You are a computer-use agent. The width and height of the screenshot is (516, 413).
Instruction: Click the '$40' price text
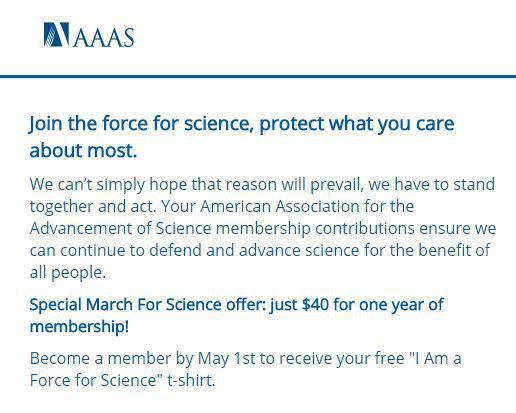click(315, 304)
